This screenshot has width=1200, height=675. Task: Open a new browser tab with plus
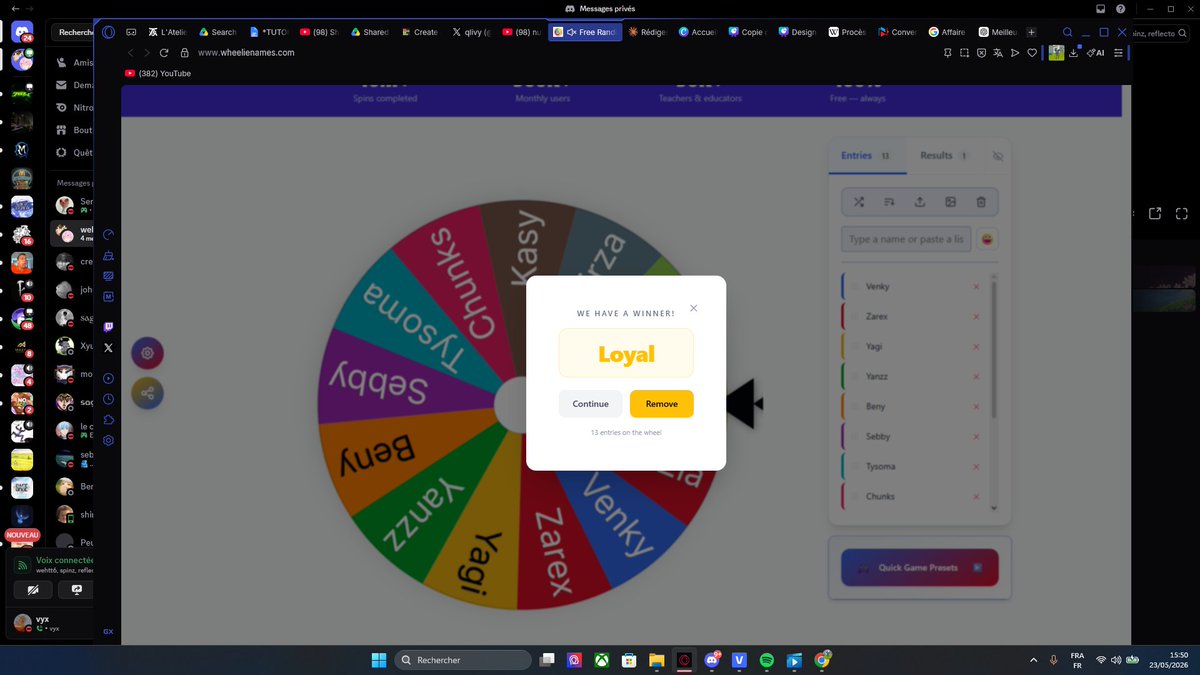tap(1032, 32)
